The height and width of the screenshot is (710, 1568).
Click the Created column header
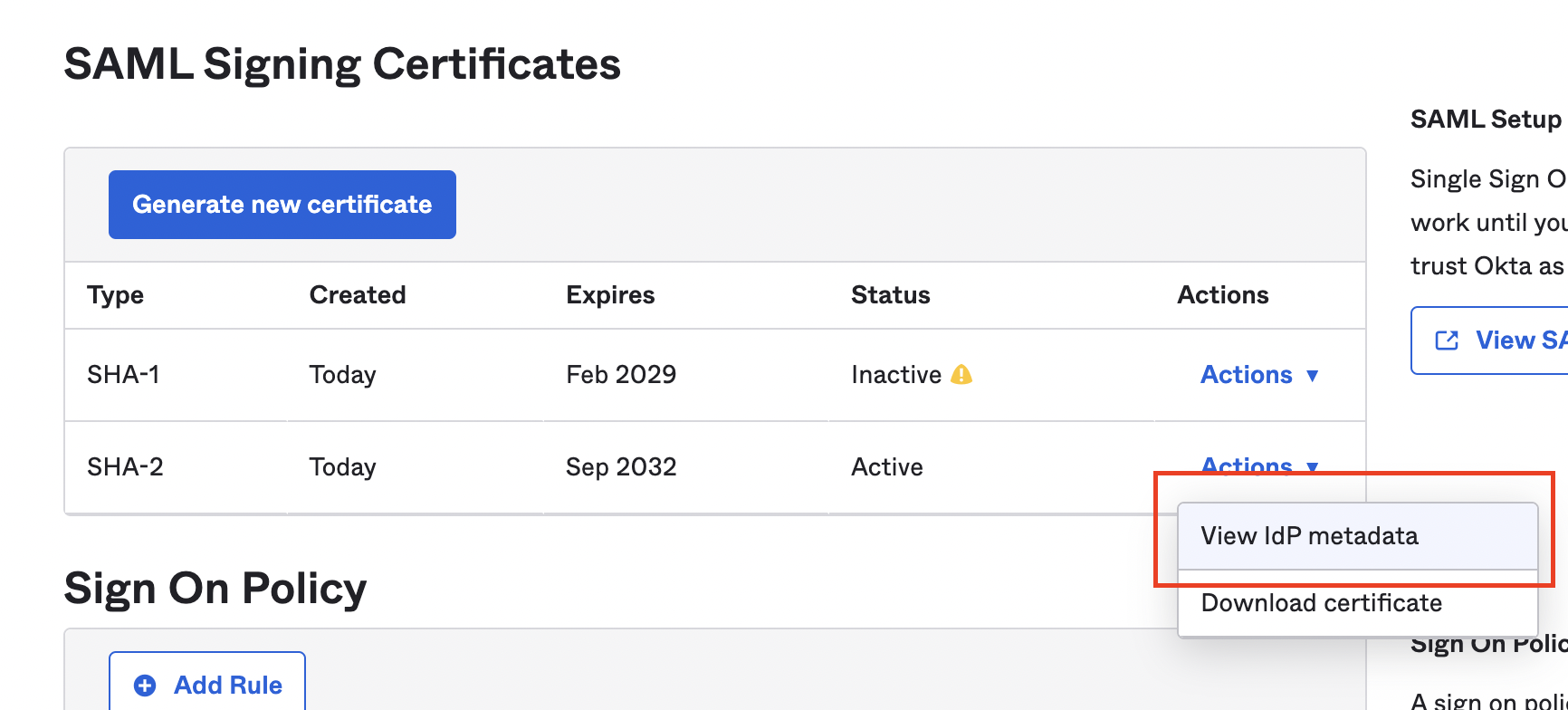(357, 295)
